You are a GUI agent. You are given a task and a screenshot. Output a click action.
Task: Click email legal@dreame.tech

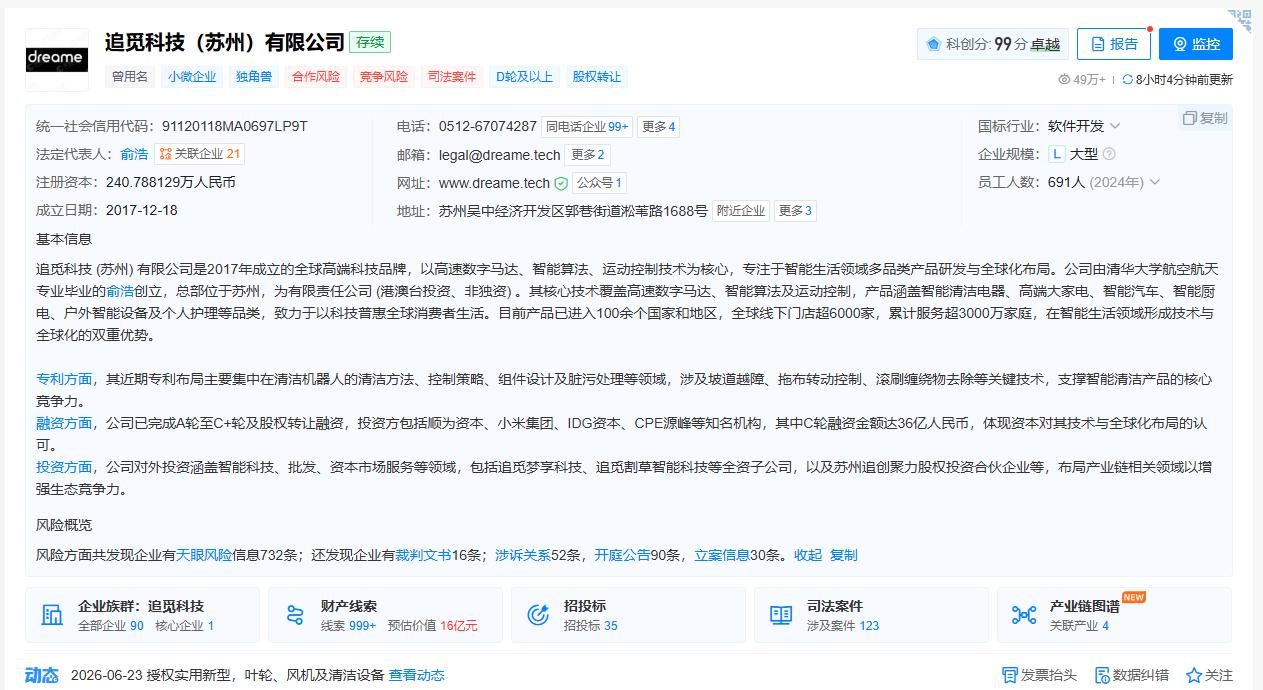[500, 155]
